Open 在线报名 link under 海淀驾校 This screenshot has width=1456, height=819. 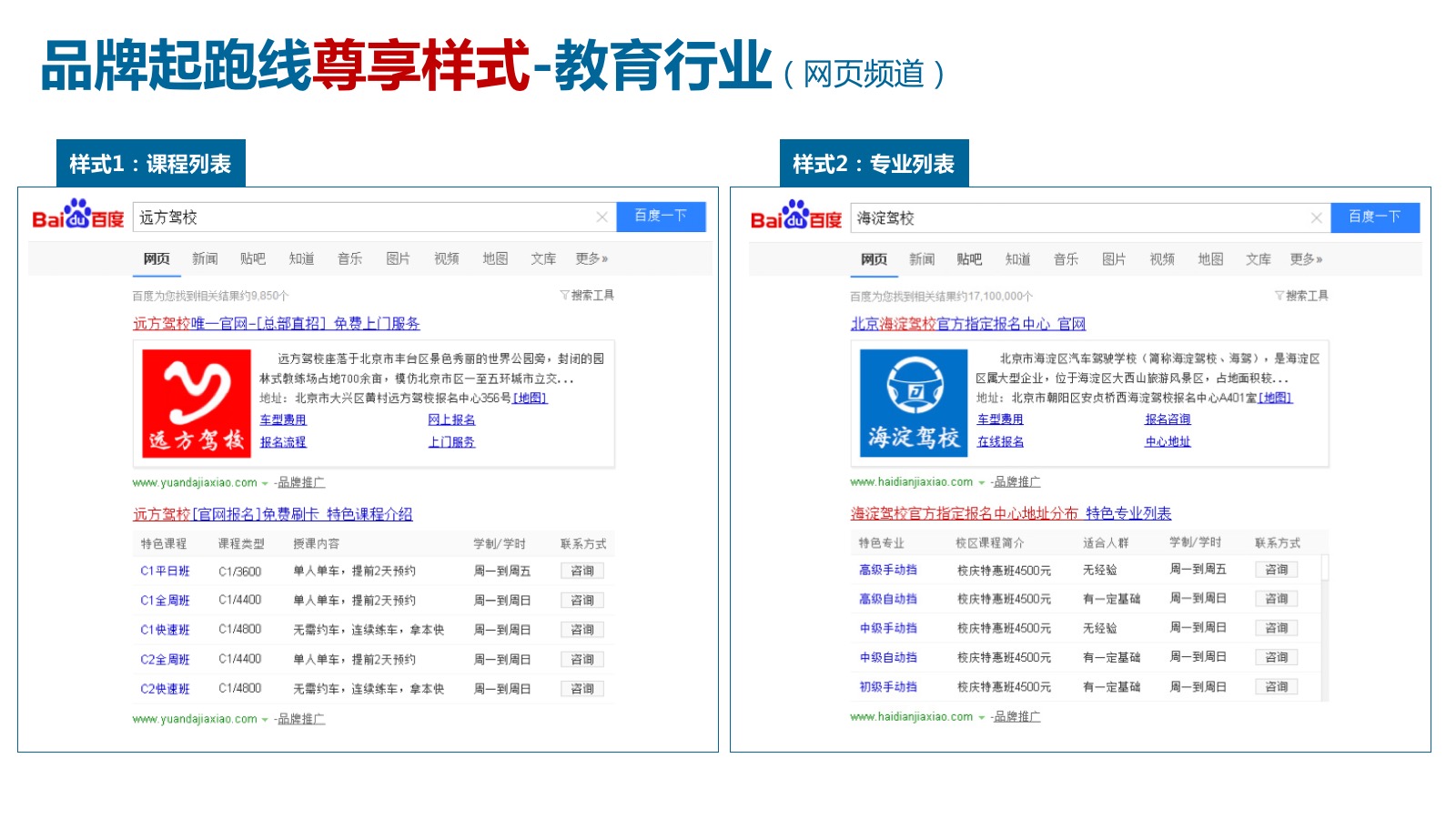[1000, 441]
